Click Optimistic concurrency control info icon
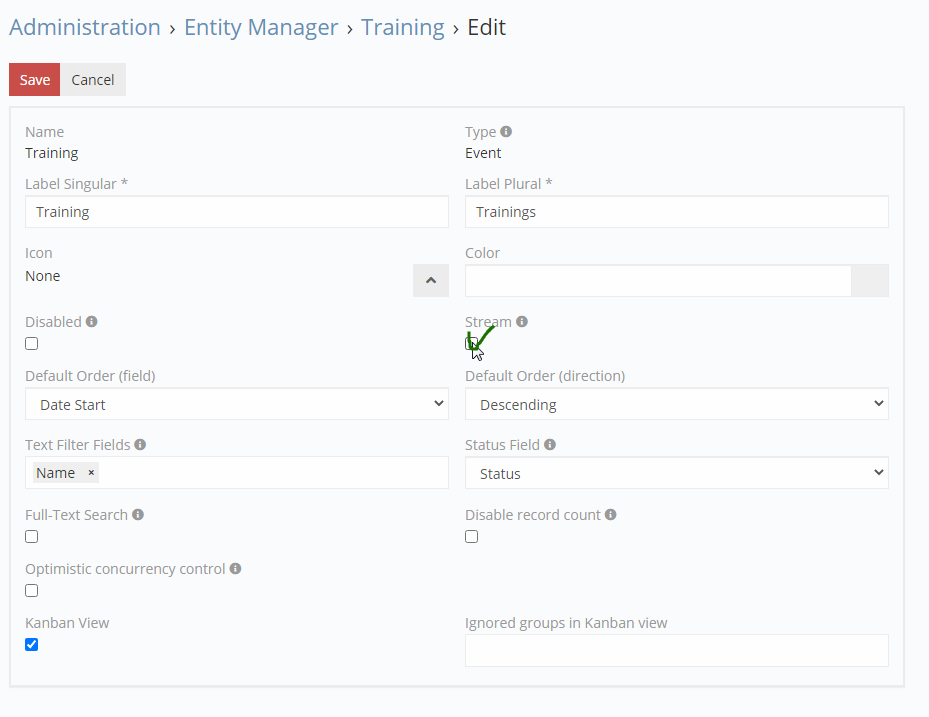 236,569
